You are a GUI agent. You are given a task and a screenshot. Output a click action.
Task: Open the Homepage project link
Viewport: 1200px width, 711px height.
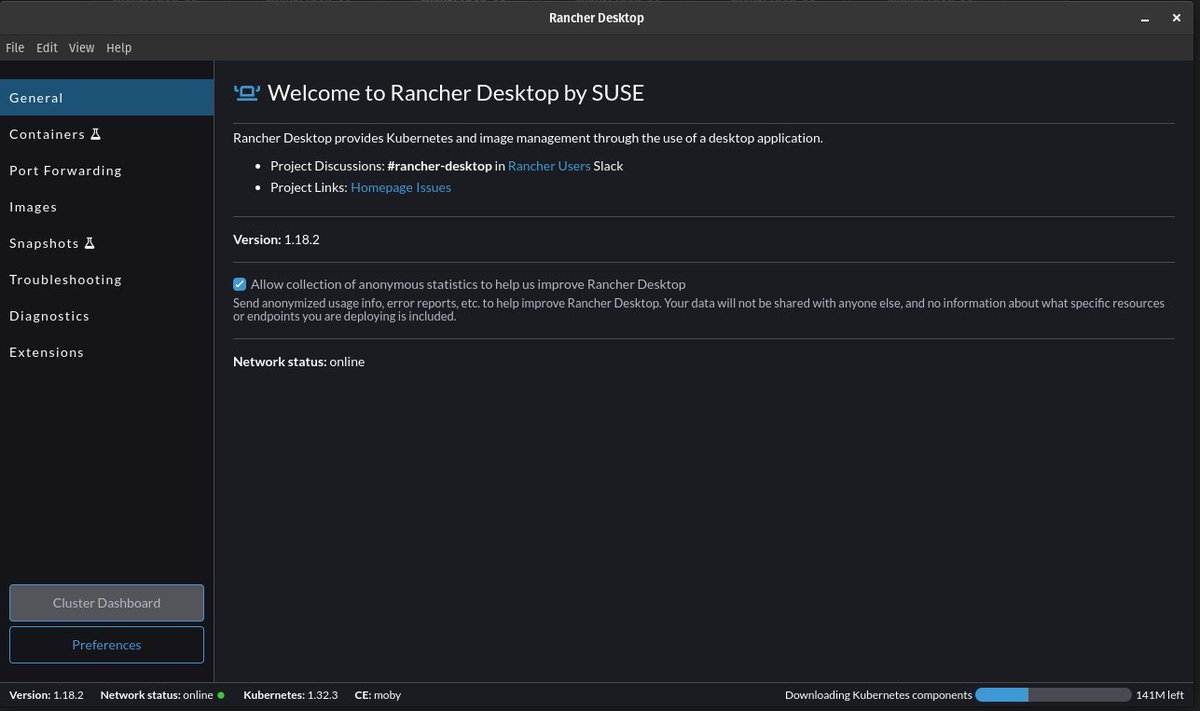click(383, 187)
